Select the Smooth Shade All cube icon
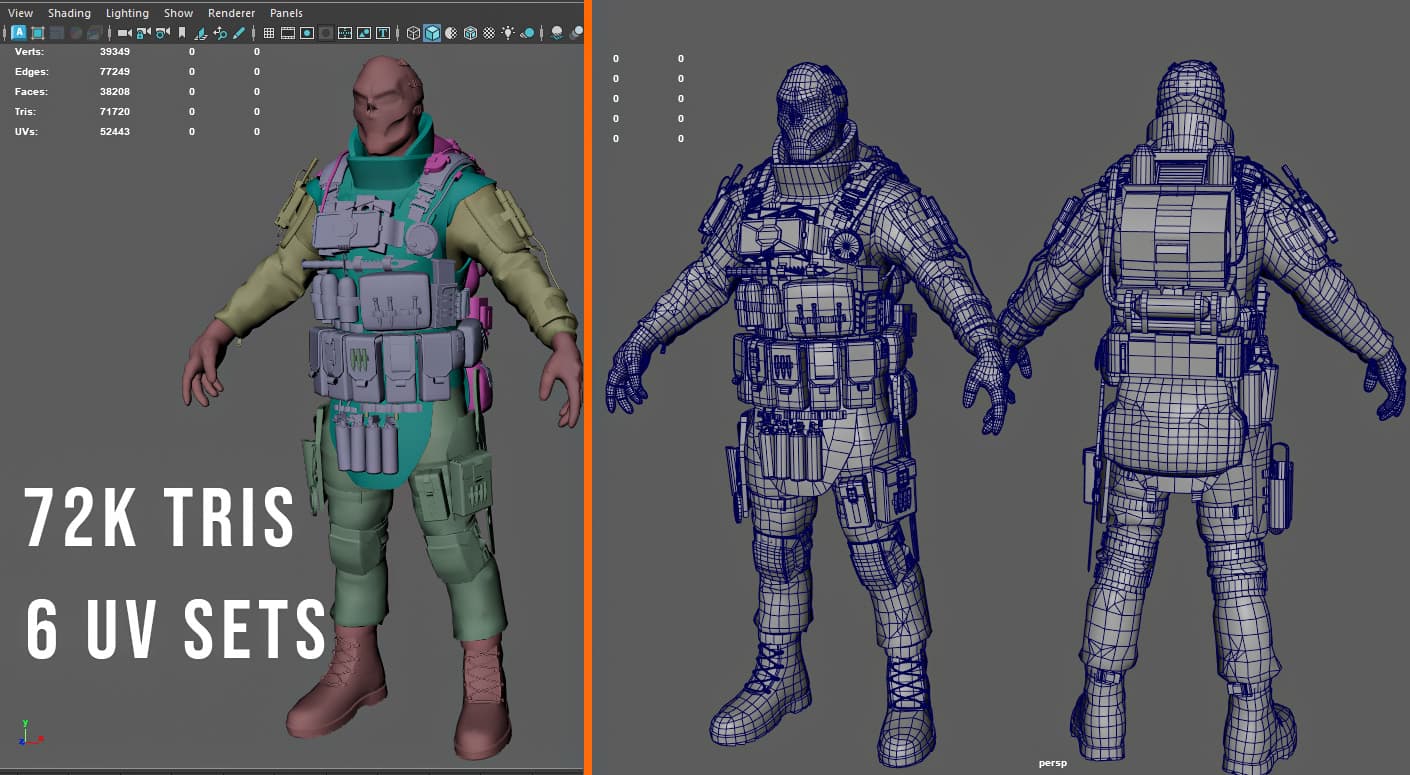Screen dimensions: 1410x775 (432, 33)
